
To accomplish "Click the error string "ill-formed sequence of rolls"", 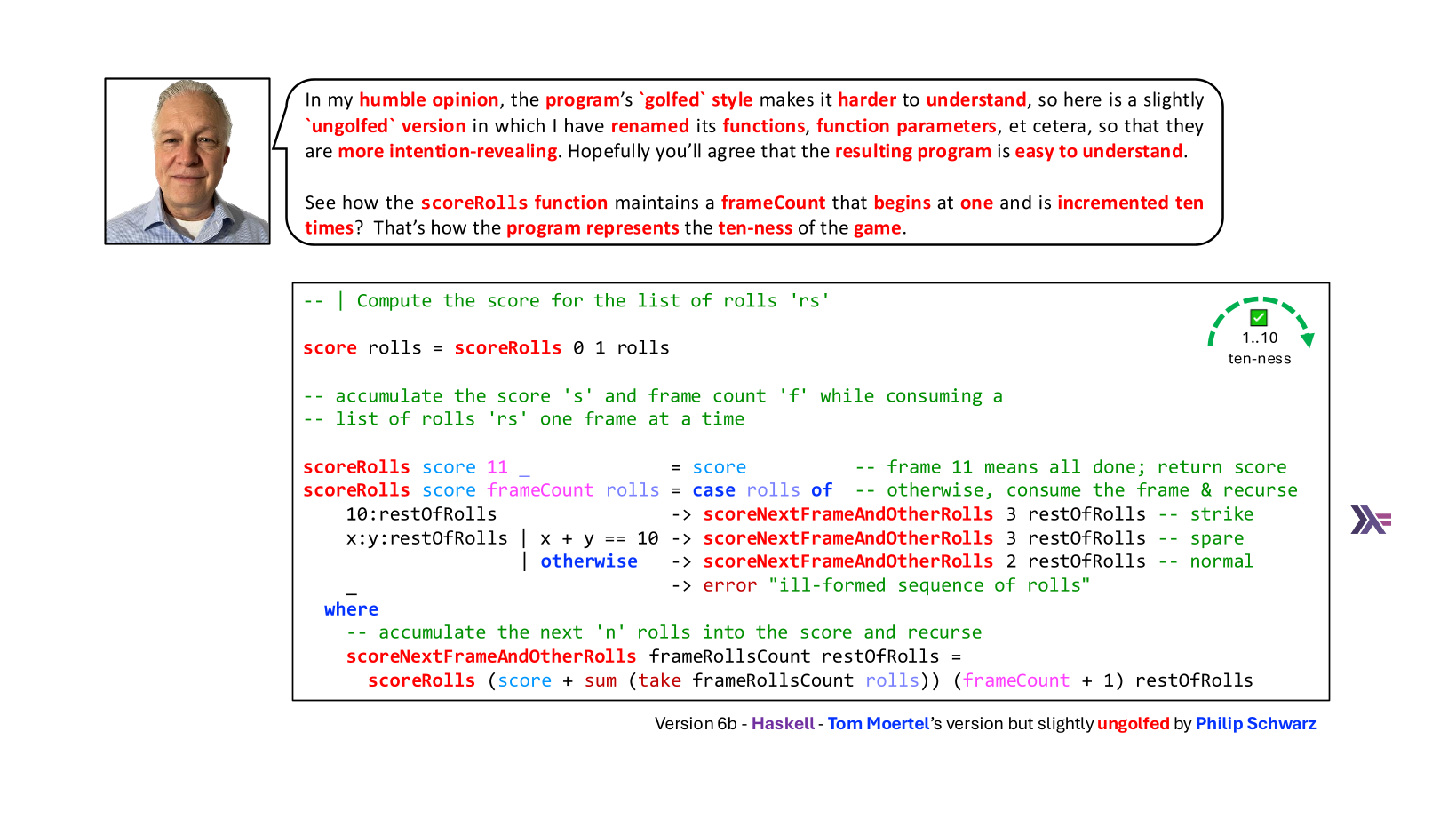I will click(x=929, y=585).
